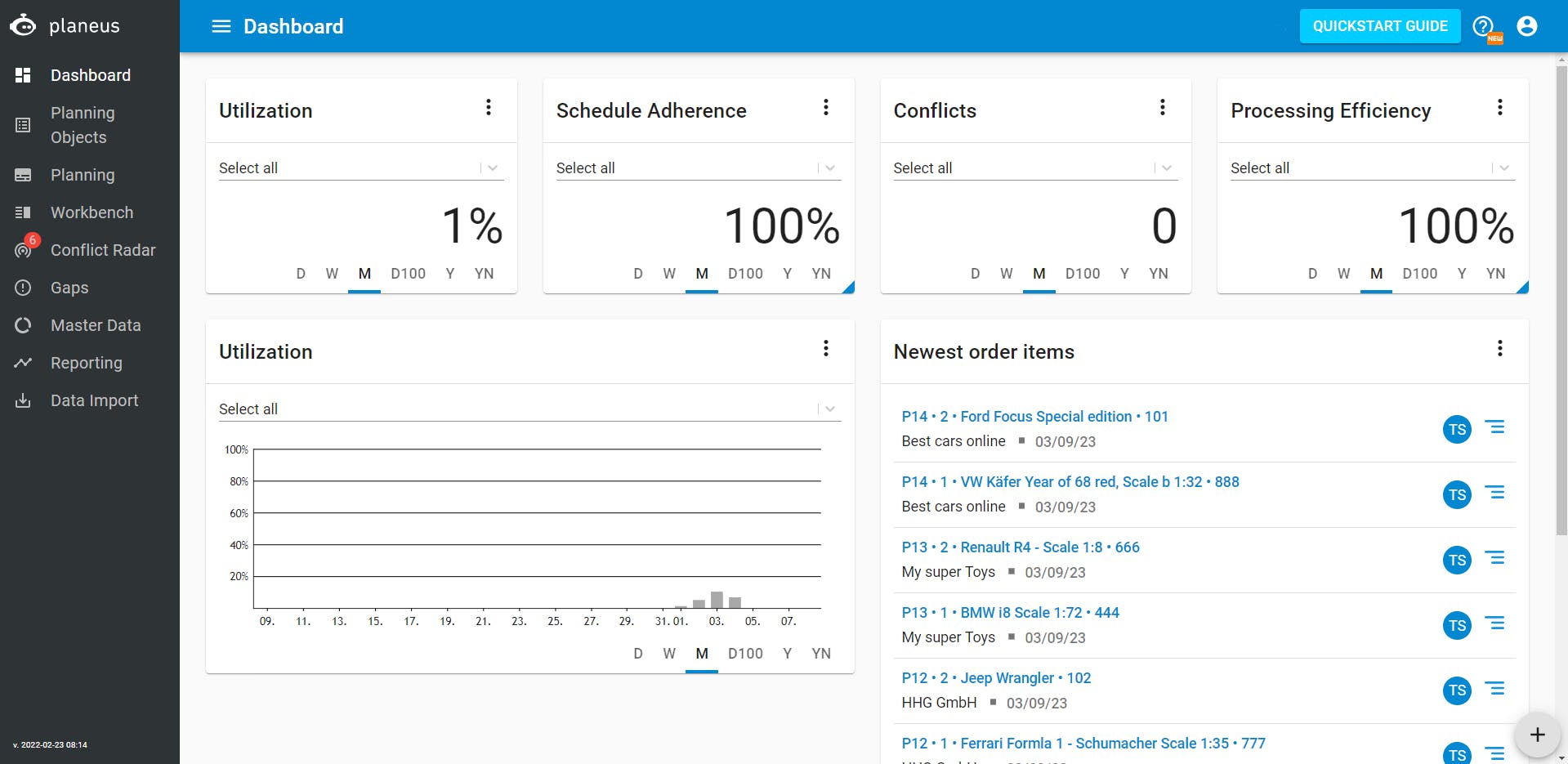Select the W period on Schedule Adherence

669,274
